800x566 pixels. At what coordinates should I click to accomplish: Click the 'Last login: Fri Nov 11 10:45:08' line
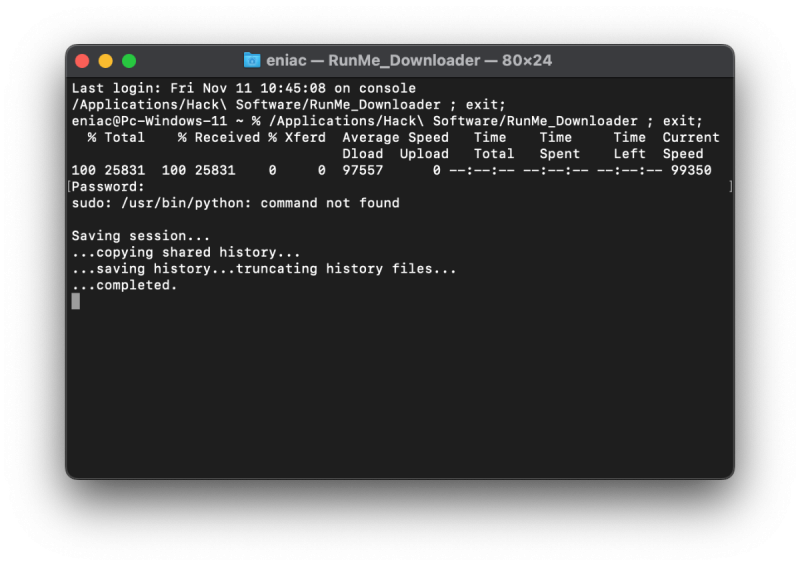[243, 88]
